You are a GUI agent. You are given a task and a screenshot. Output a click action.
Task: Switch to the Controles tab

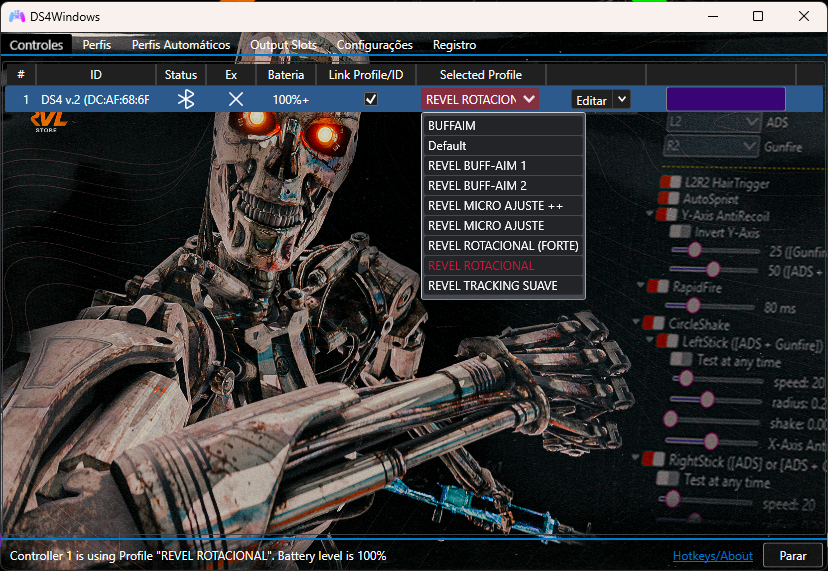tap(36, 45)
